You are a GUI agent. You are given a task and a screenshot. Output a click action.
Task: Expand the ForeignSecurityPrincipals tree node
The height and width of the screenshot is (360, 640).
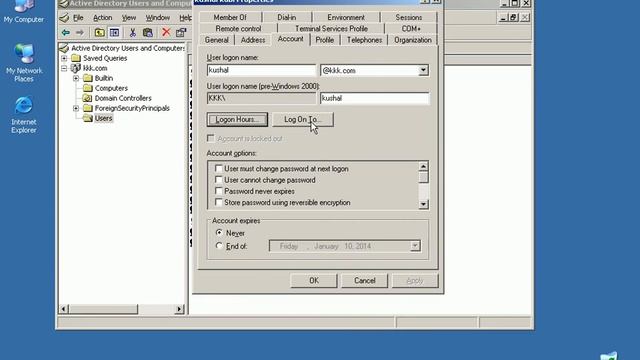[x=76, y=108]
